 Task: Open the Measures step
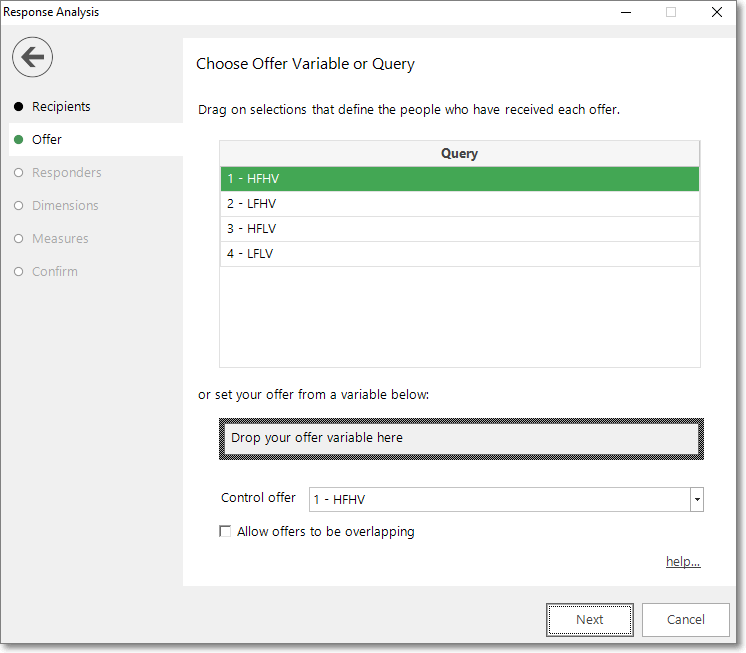click(x=60, y=238)
